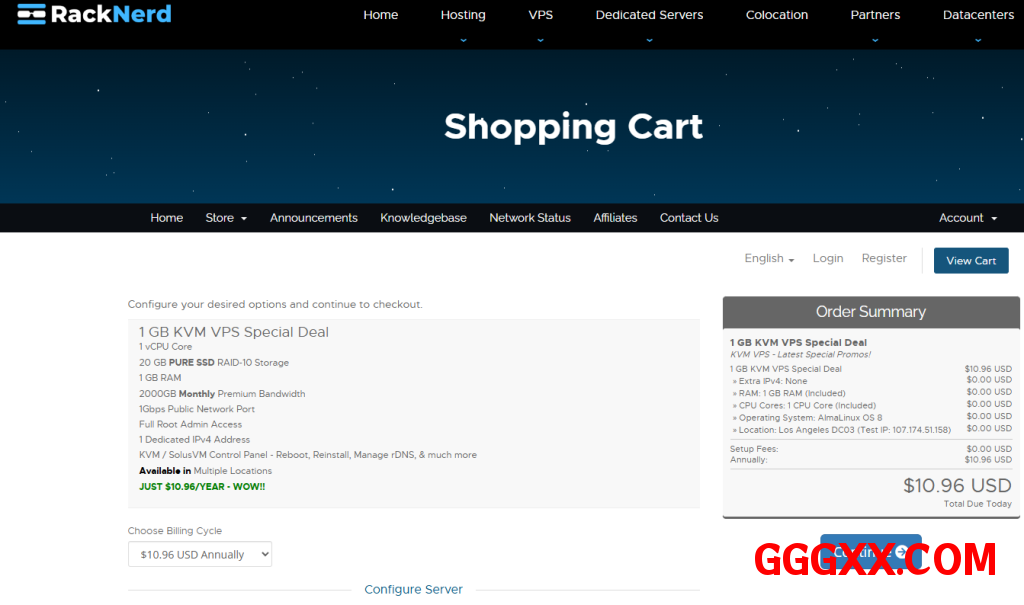Open the English language selector
The width and height of the screenshot is (1024, 605).
click(769, 258)
